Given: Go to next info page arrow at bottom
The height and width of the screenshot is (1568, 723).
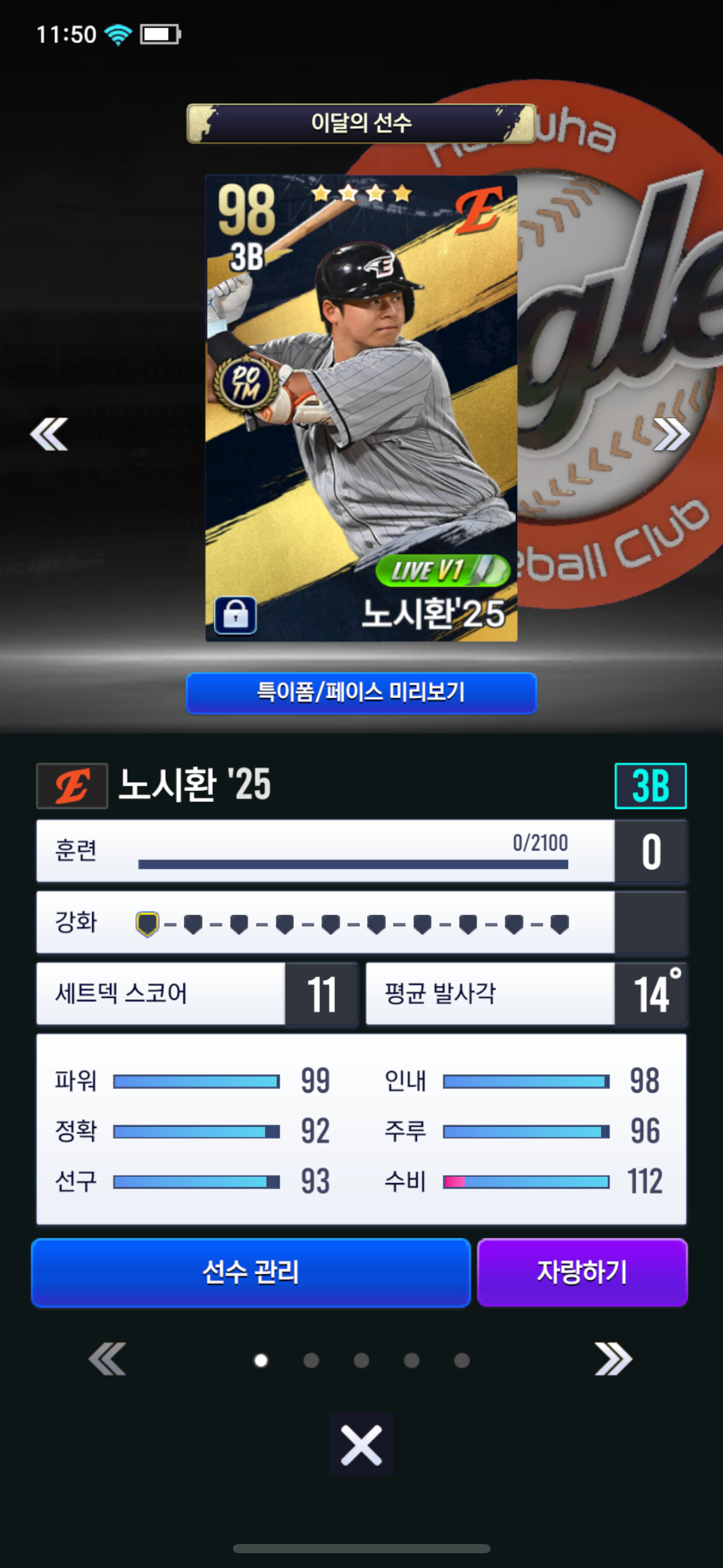Looking at the screenshot, I should (613, 1359).
